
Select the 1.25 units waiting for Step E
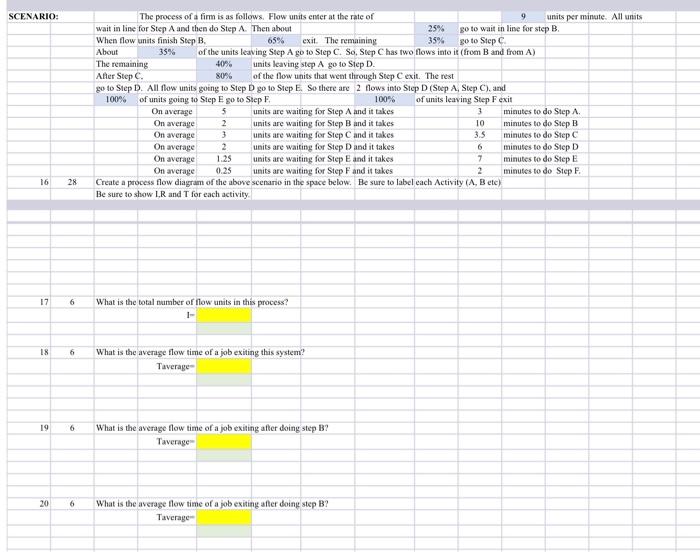[x=224, y=159]
